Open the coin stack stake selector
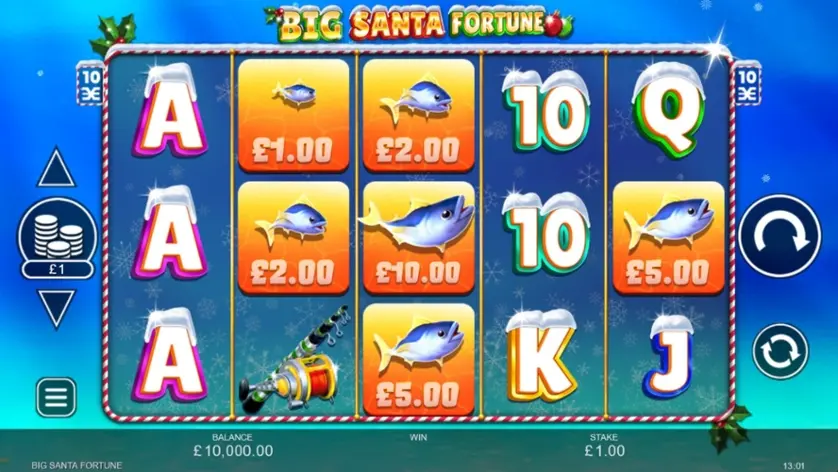Image resolution: width=838 pixels, height=472 pixels. pos(57,238)
